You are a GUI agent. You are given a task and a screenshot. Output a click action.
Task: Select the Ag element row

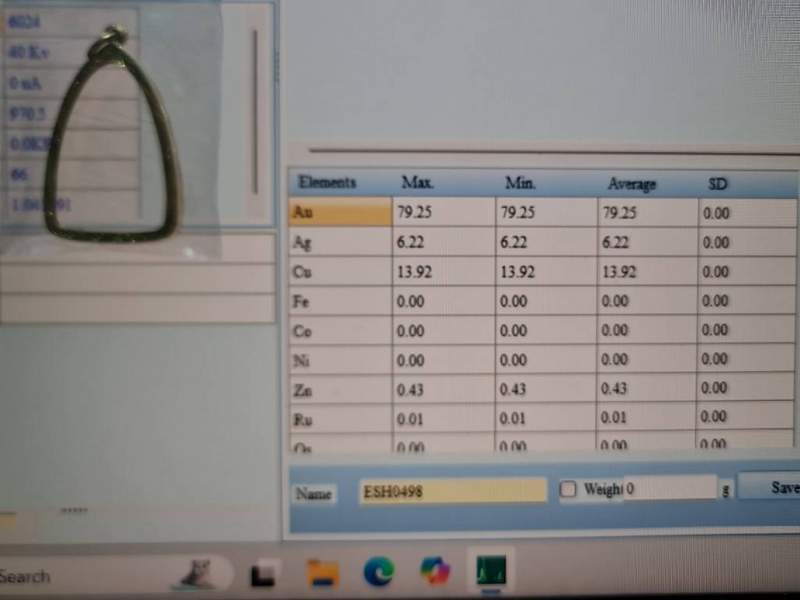[340, 242]
